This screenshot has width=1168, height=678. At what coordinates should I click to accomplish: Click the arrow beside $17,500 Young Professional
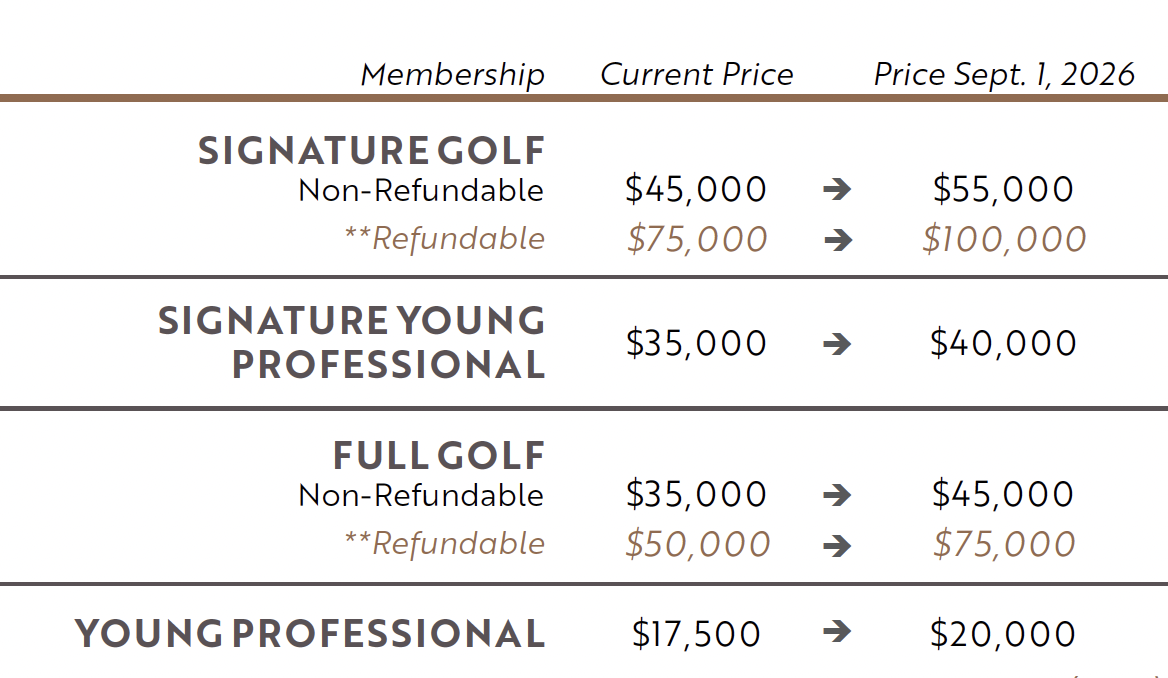click(x=837, y=632)
